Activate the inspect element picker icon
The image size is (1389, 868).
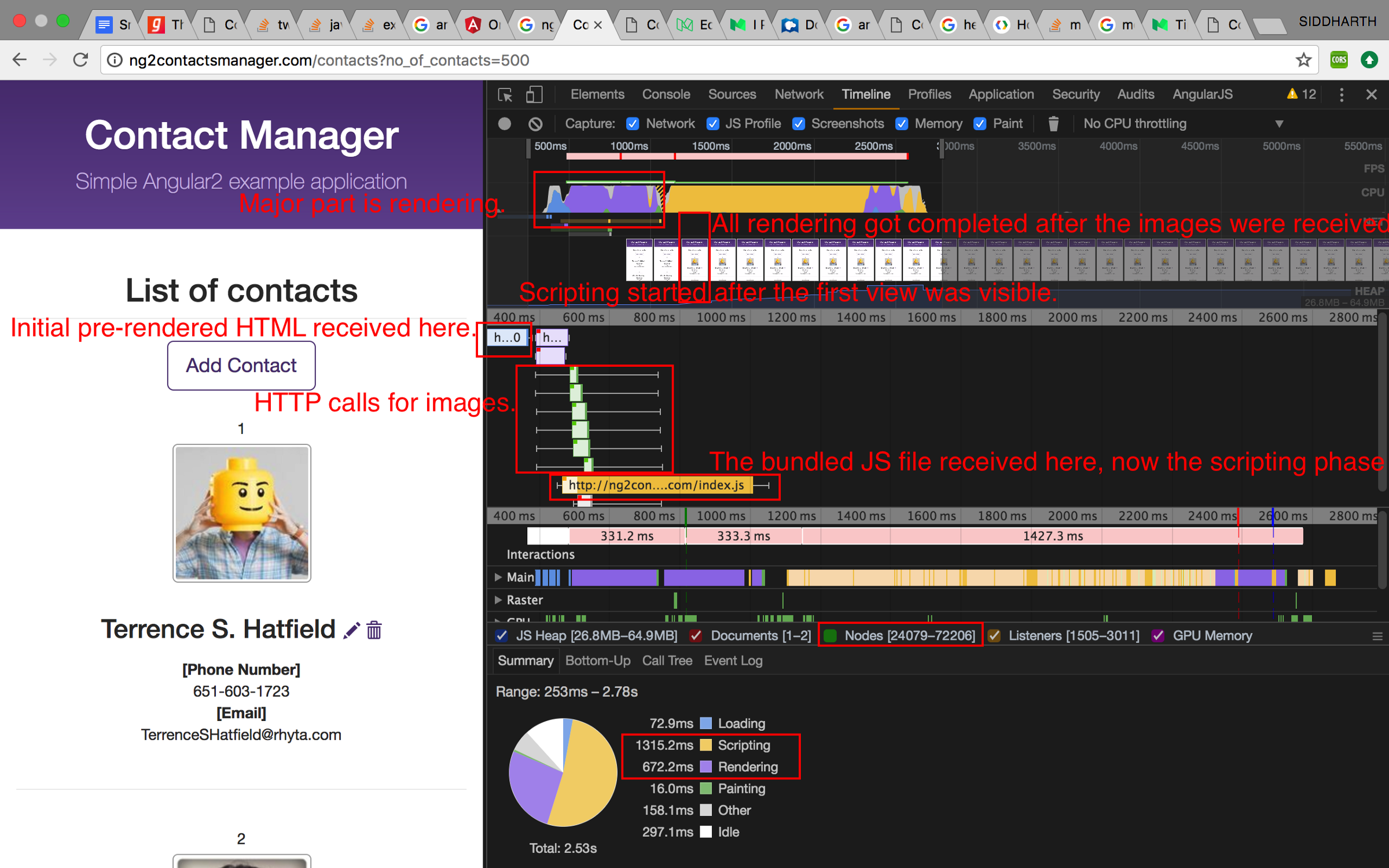(505, 95)
